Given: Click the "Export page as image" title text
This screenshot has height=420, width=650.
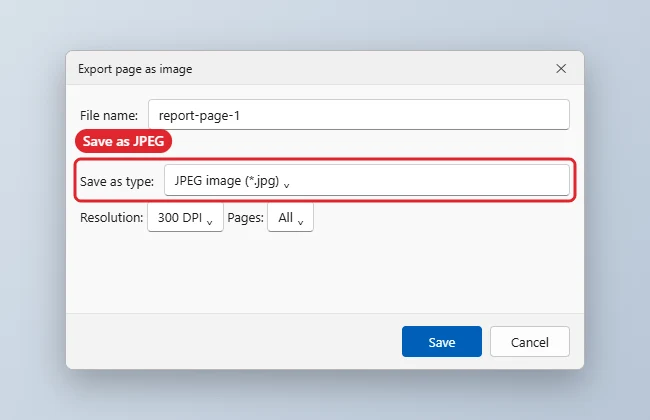Looking at the screenshot, I should point(135,69).
